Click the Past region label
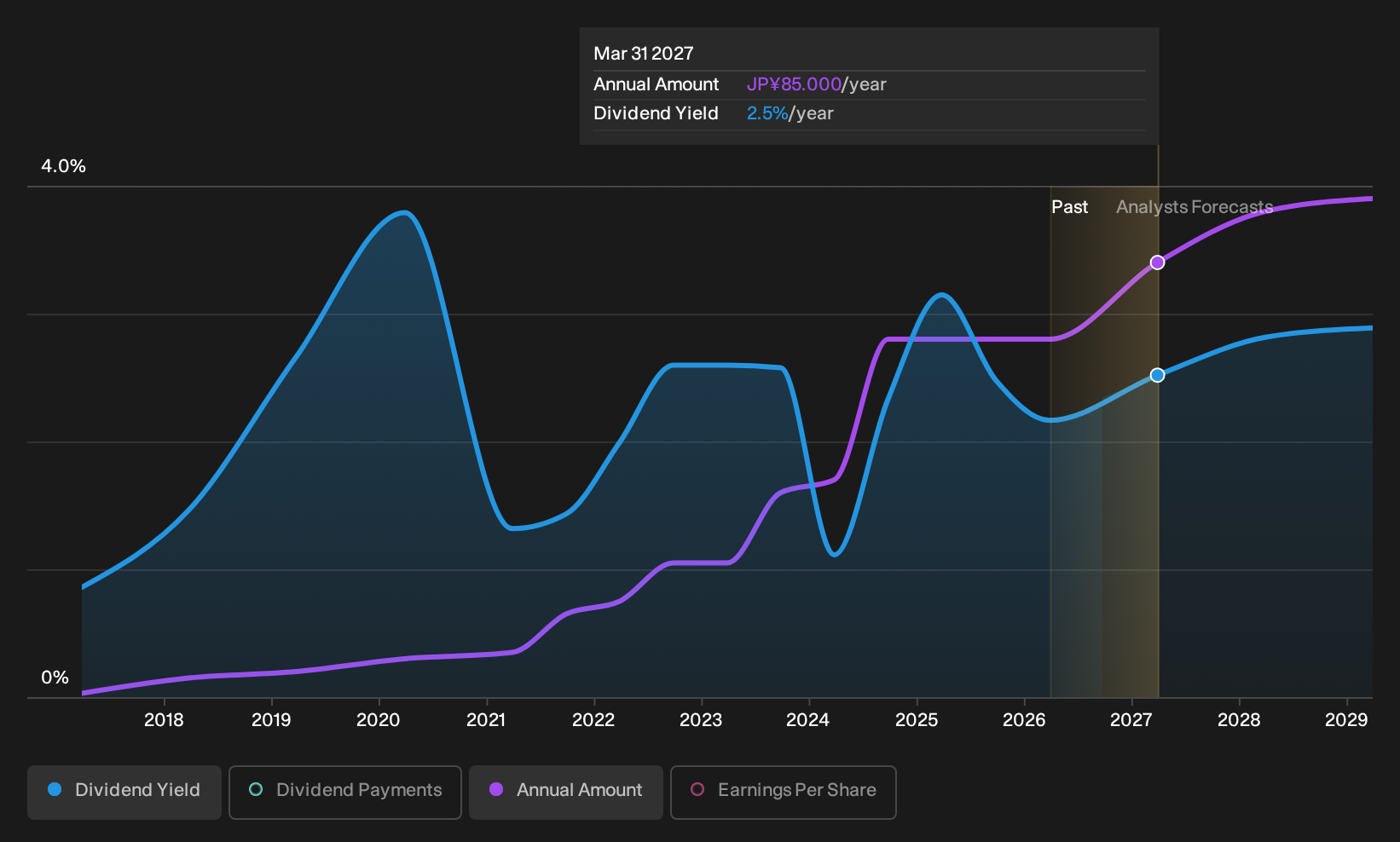The image size is (1400, 842). click(1069, 207)
